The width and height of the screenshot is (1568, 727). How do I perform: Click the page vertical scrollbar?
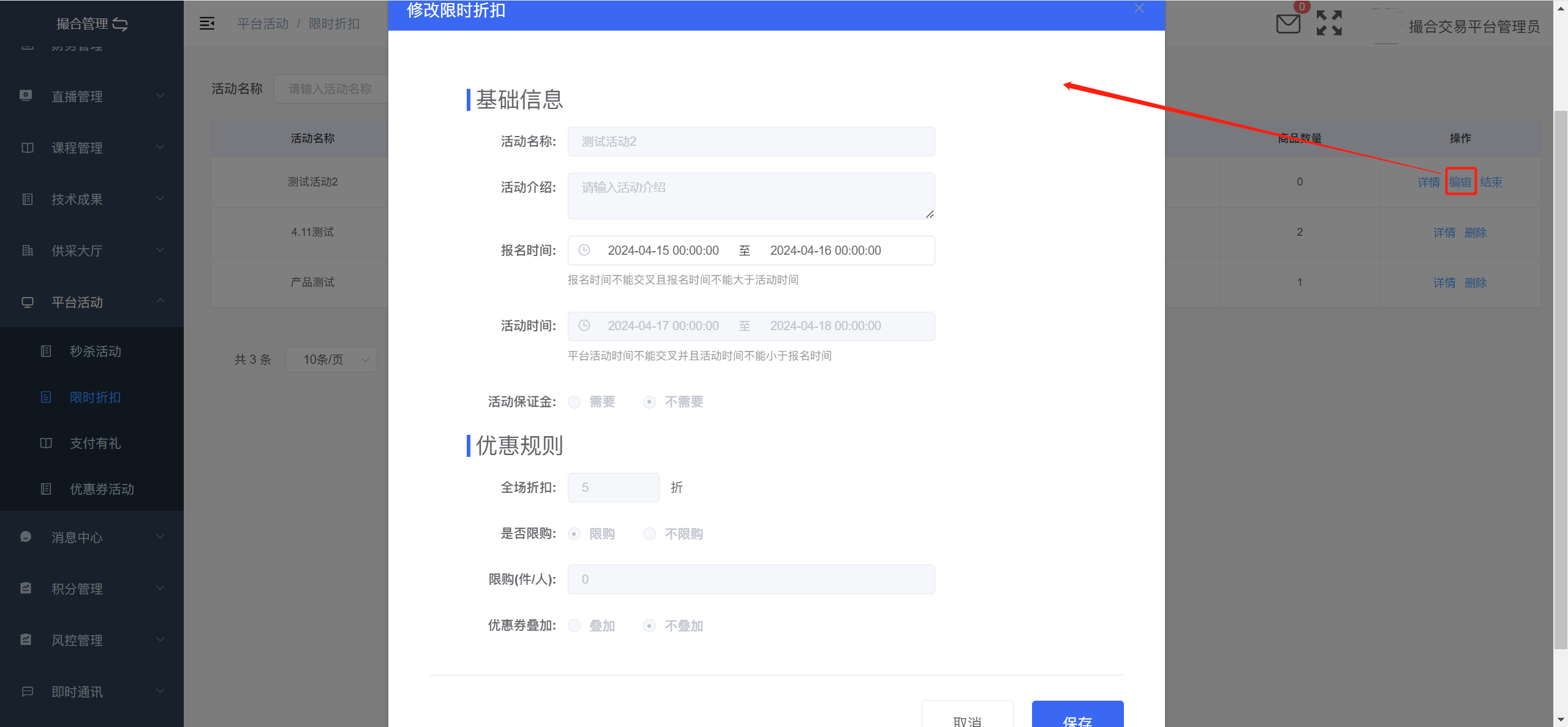1560,380
